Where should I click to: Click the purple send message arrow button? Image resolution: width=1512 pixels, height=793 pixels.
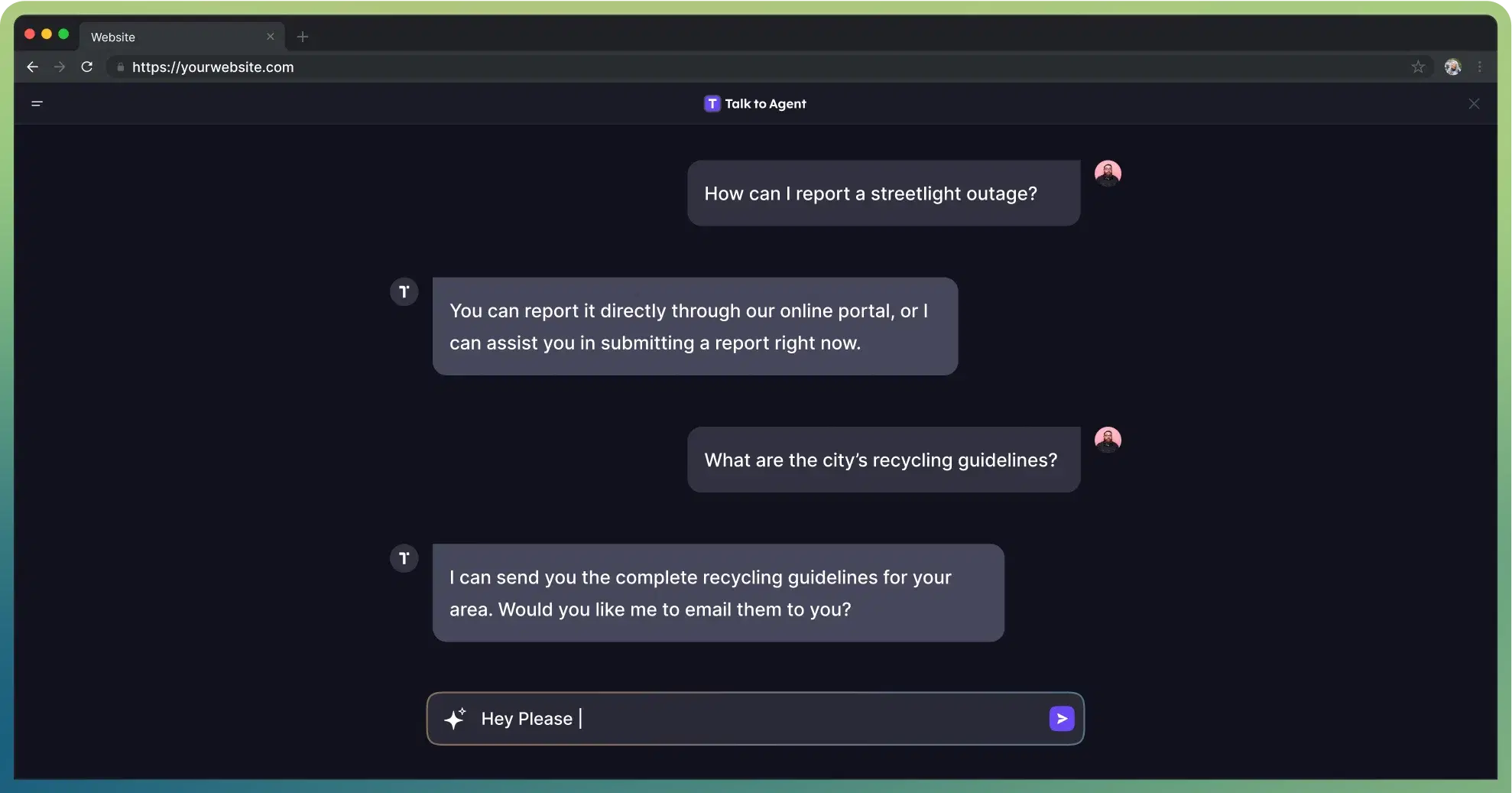[x=1062, y=718]
